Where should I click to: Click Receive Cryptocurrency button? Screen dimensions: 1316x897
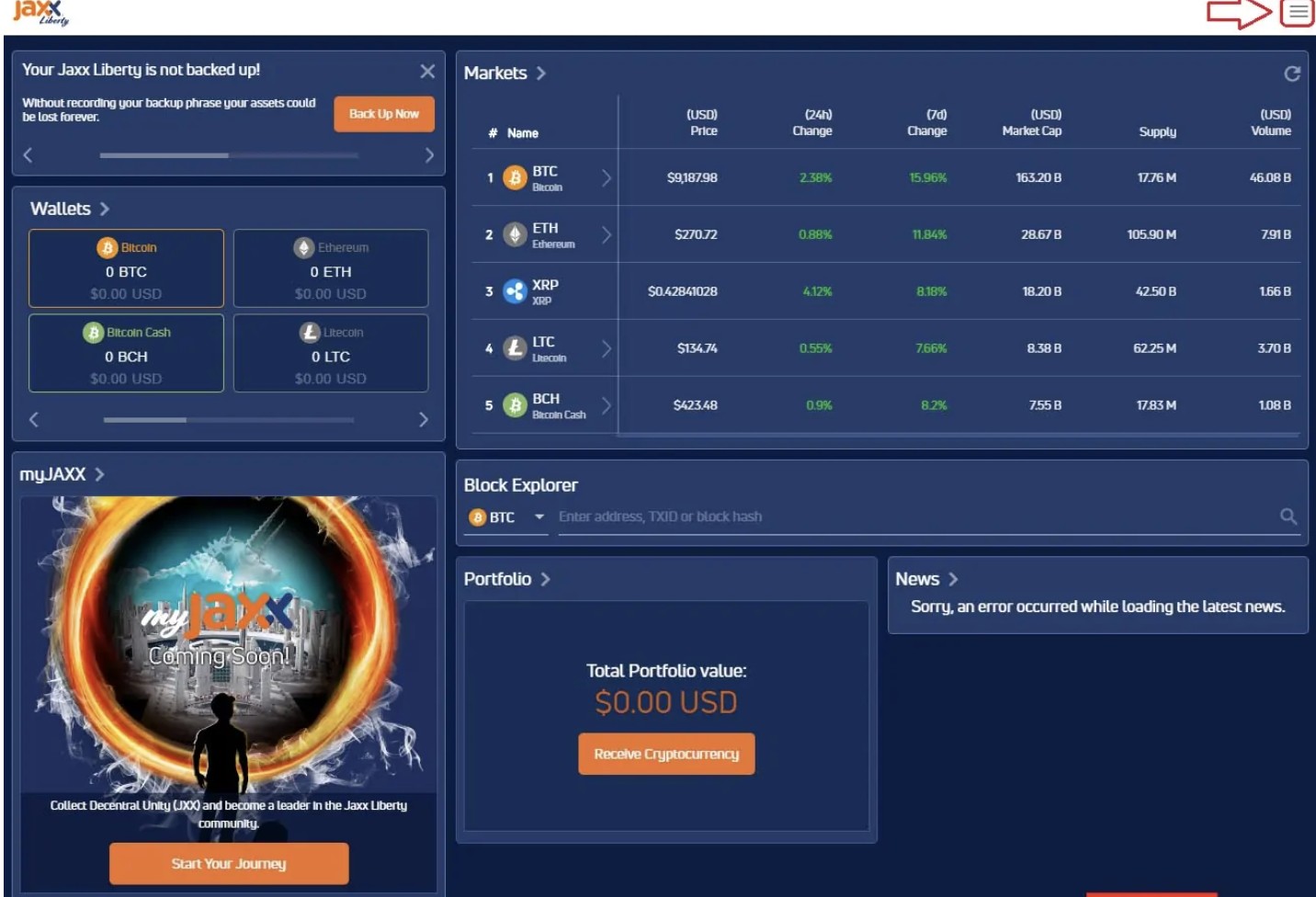coord(666,755)
